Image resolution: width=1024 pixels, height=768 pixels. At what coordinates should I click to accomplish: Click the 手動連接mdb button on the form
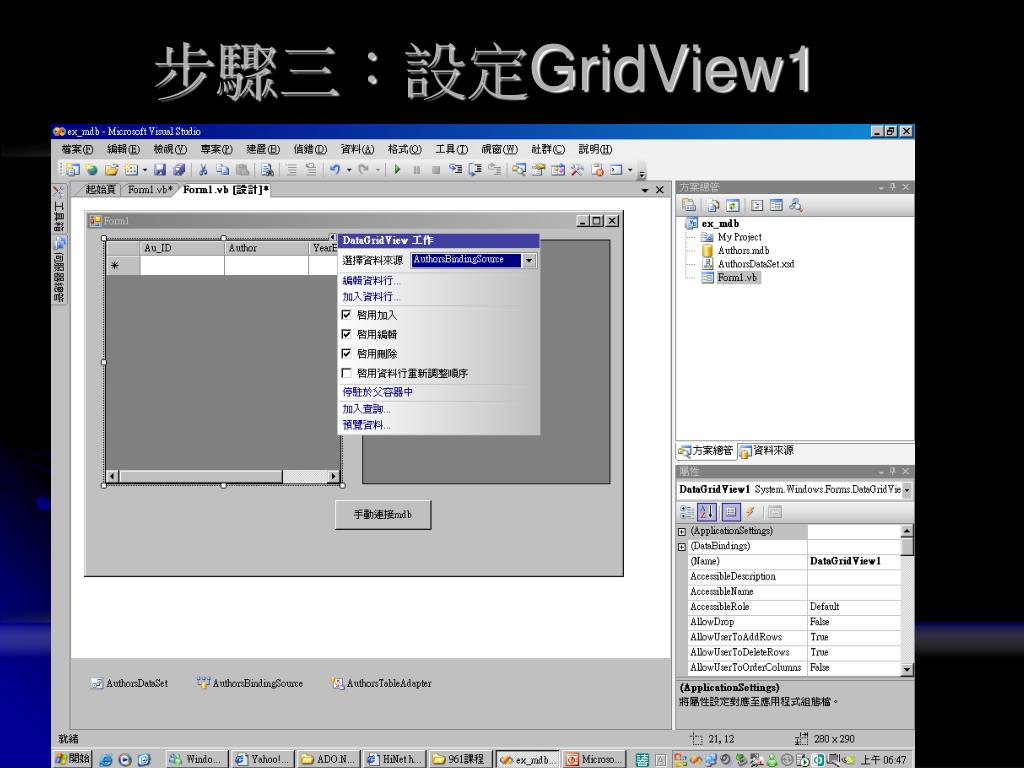click(x=383, y=515)
